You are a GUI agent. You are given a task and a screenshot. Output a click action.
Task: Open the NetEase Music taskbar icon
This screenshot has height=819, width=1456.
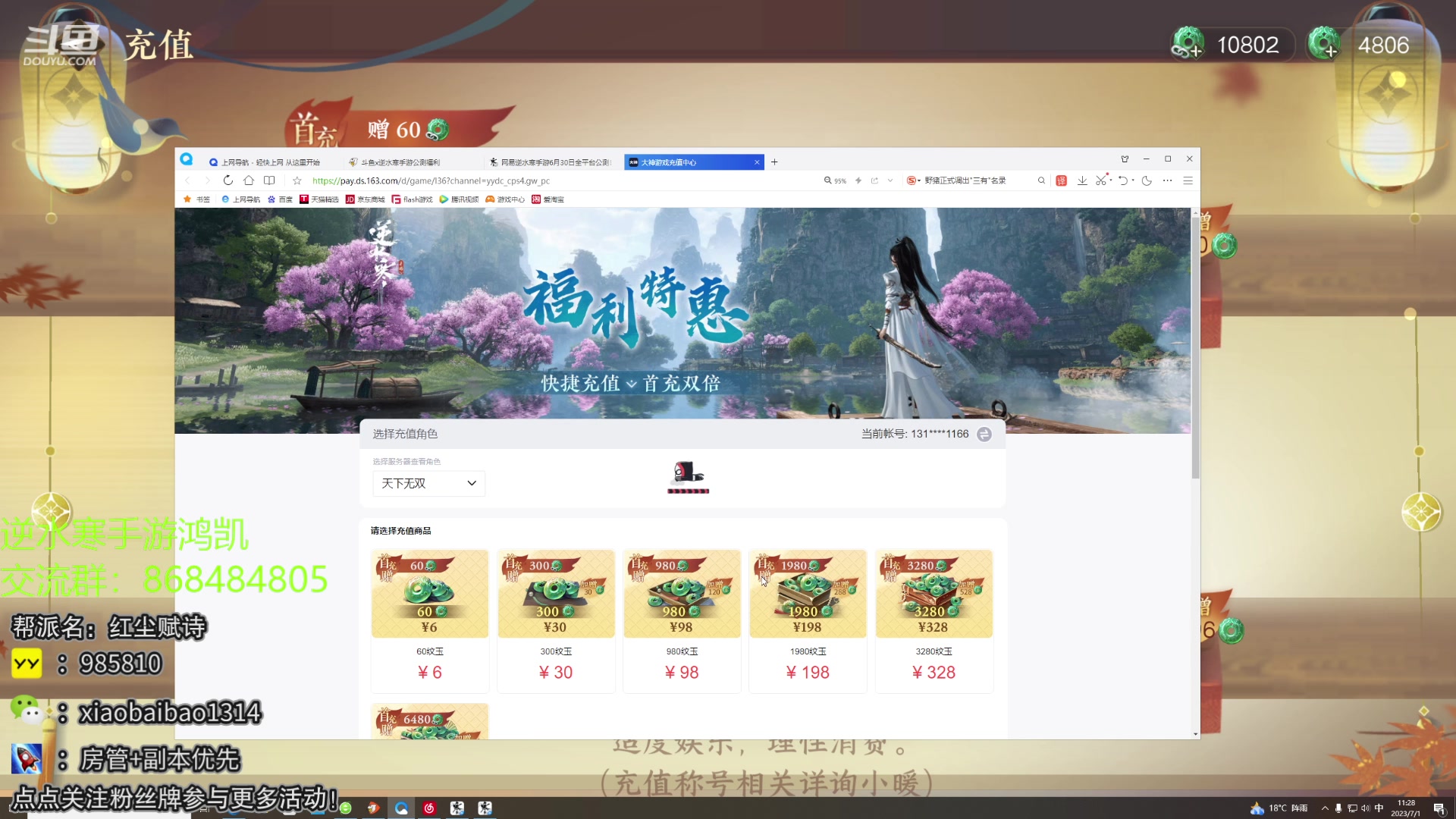coord(429,808)
